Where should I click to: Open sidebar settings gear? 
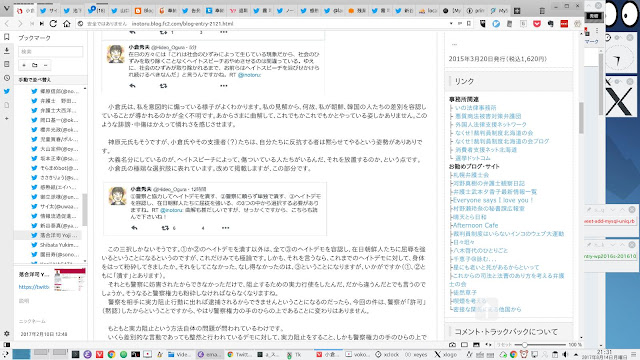[x=7, y=333]
